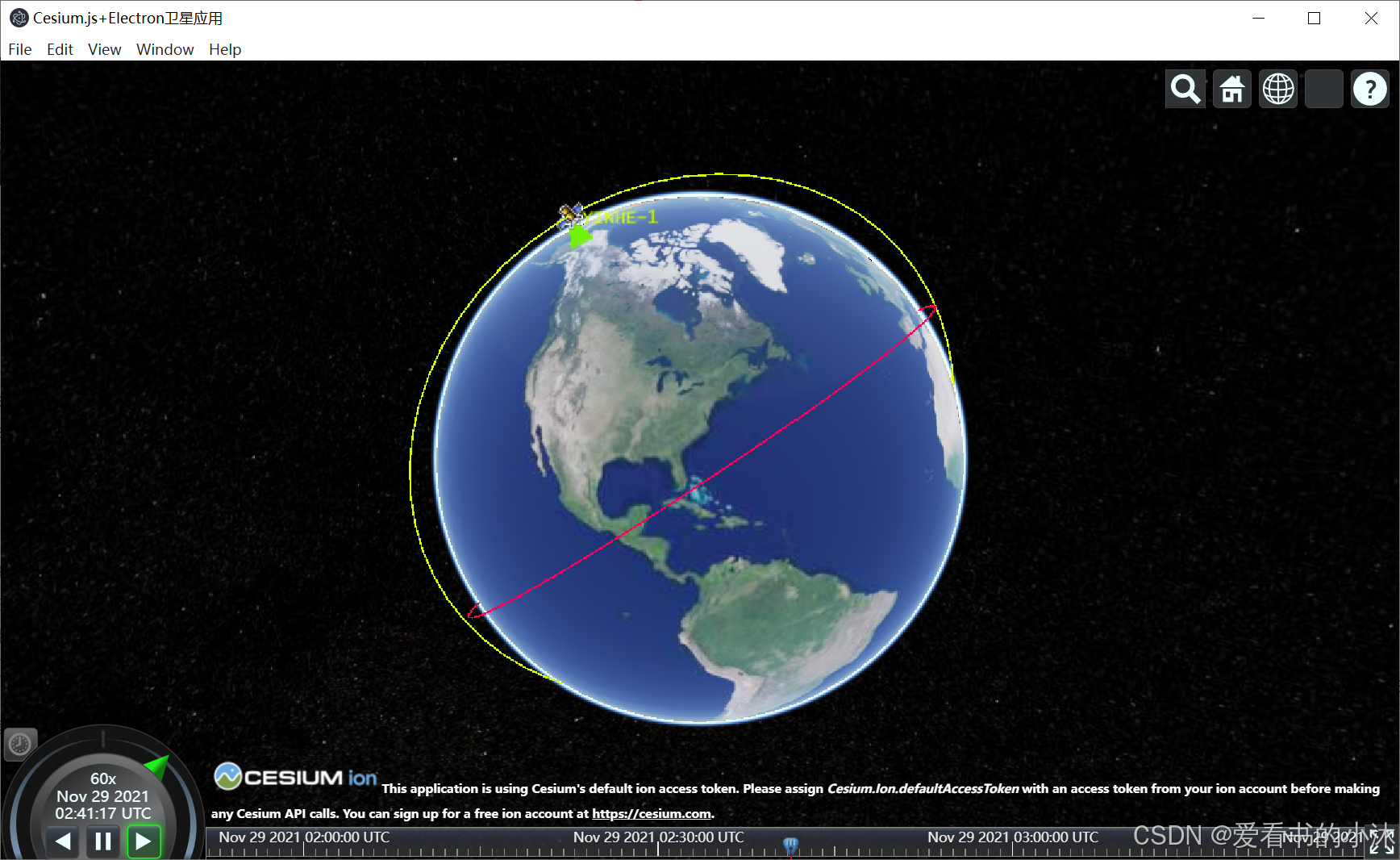Click the Cesium ion logo

click(295, 777)
